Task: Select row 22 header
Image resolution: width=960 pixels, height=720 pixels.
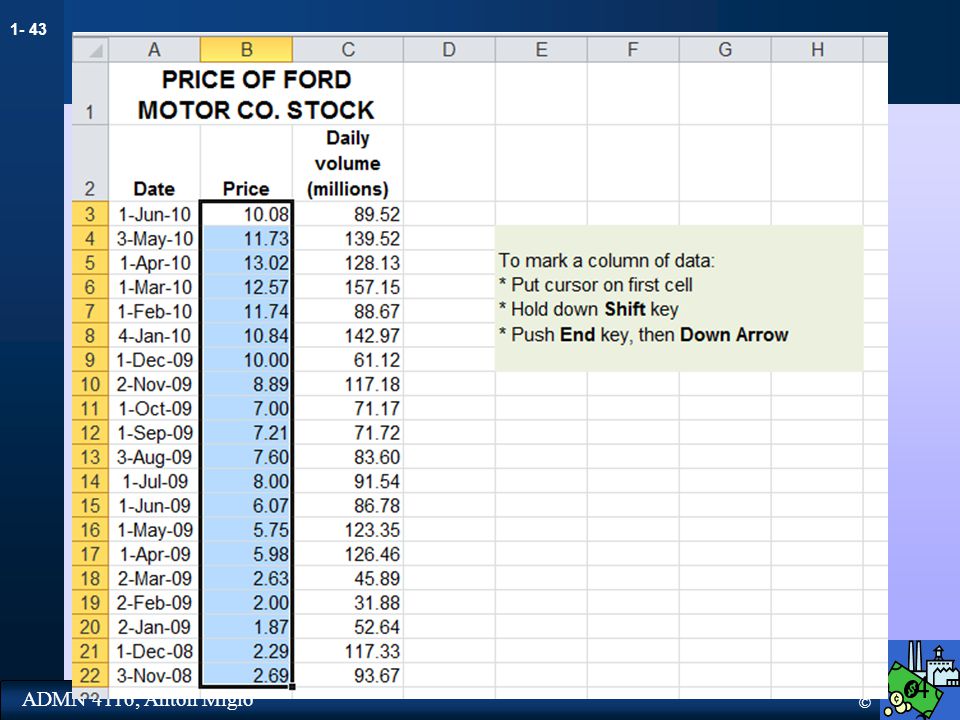Action: 91,675
